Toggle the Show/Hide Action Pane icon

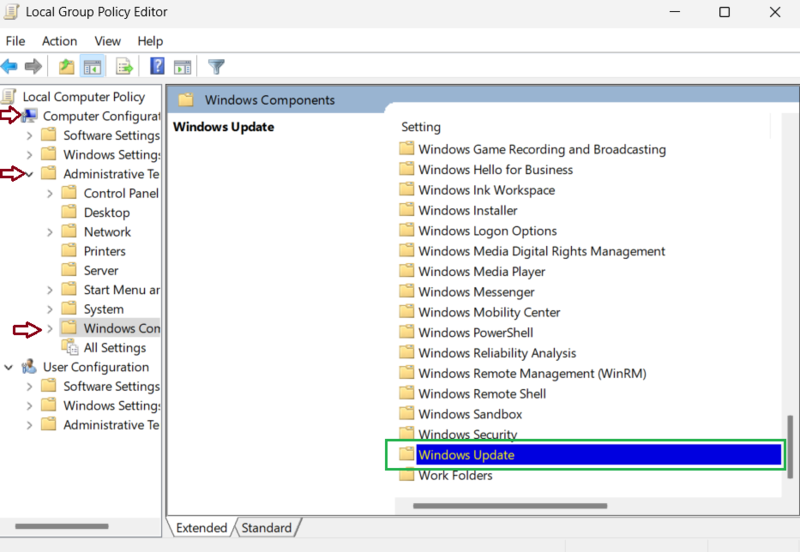pos(182,67)
